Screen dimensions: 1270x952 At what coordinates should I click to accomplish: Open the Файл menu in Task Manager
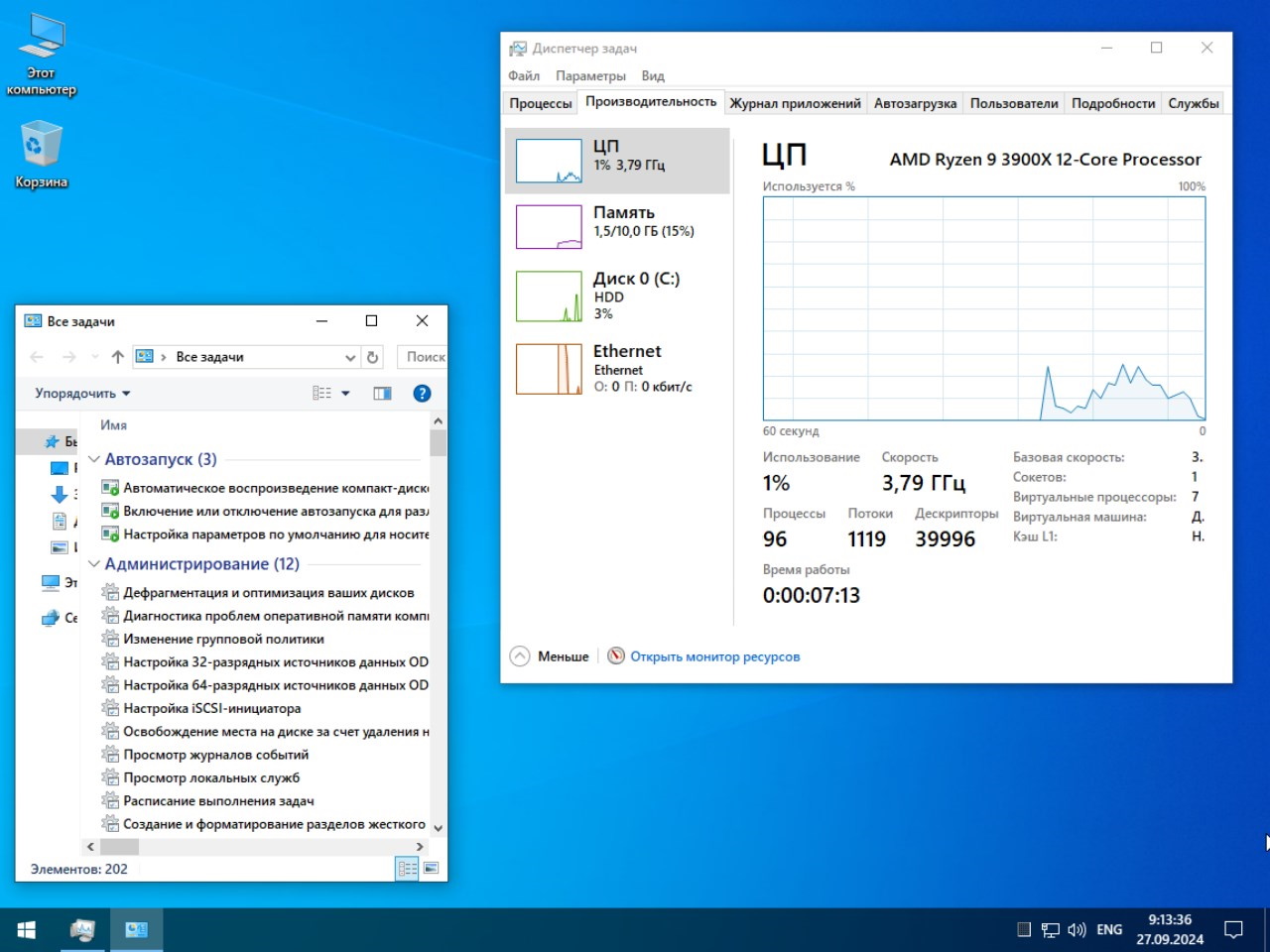pos(524,76)
